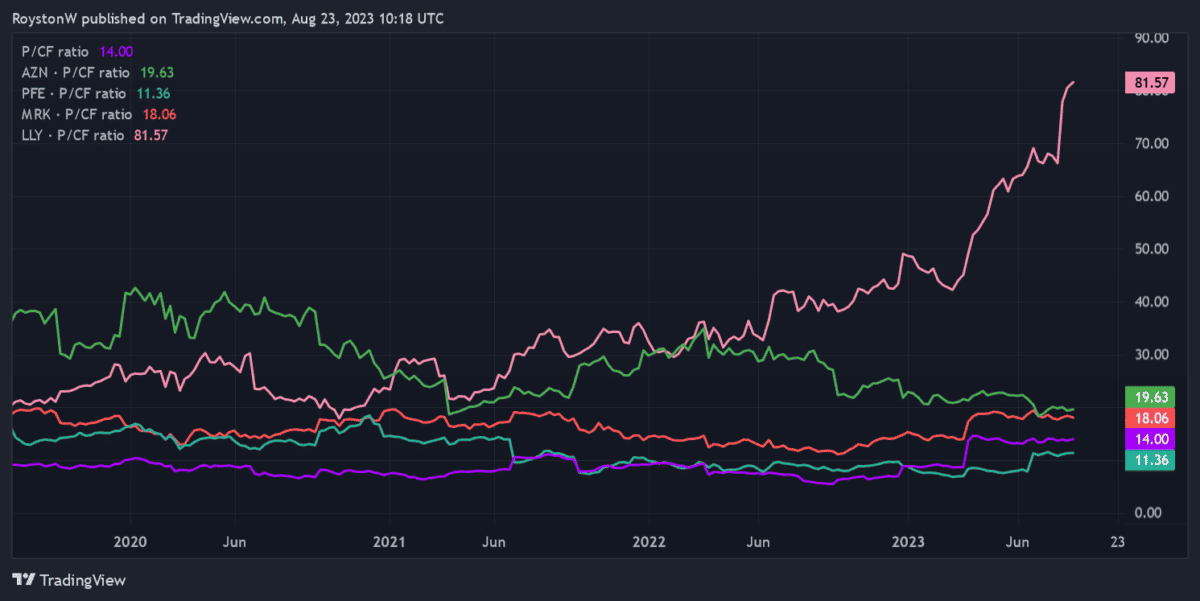Select the PFE P/CF ratio legend entry
Screen dimensions: 1200x601
pyautogui.click(x=94, y=93)
